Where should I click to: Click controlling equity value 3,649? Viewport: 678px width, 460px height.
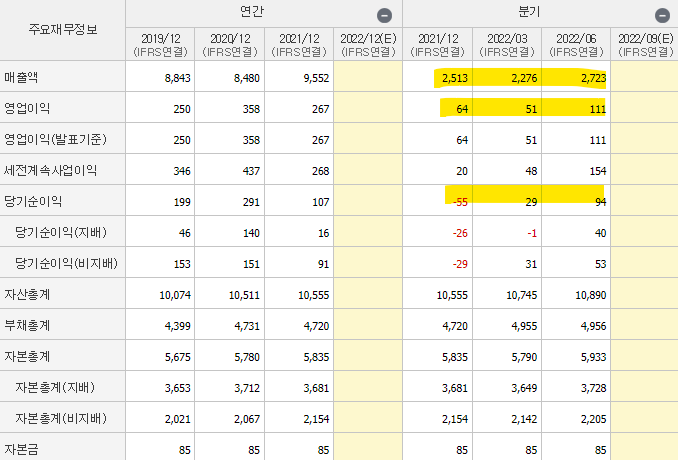tap(524, 388)
